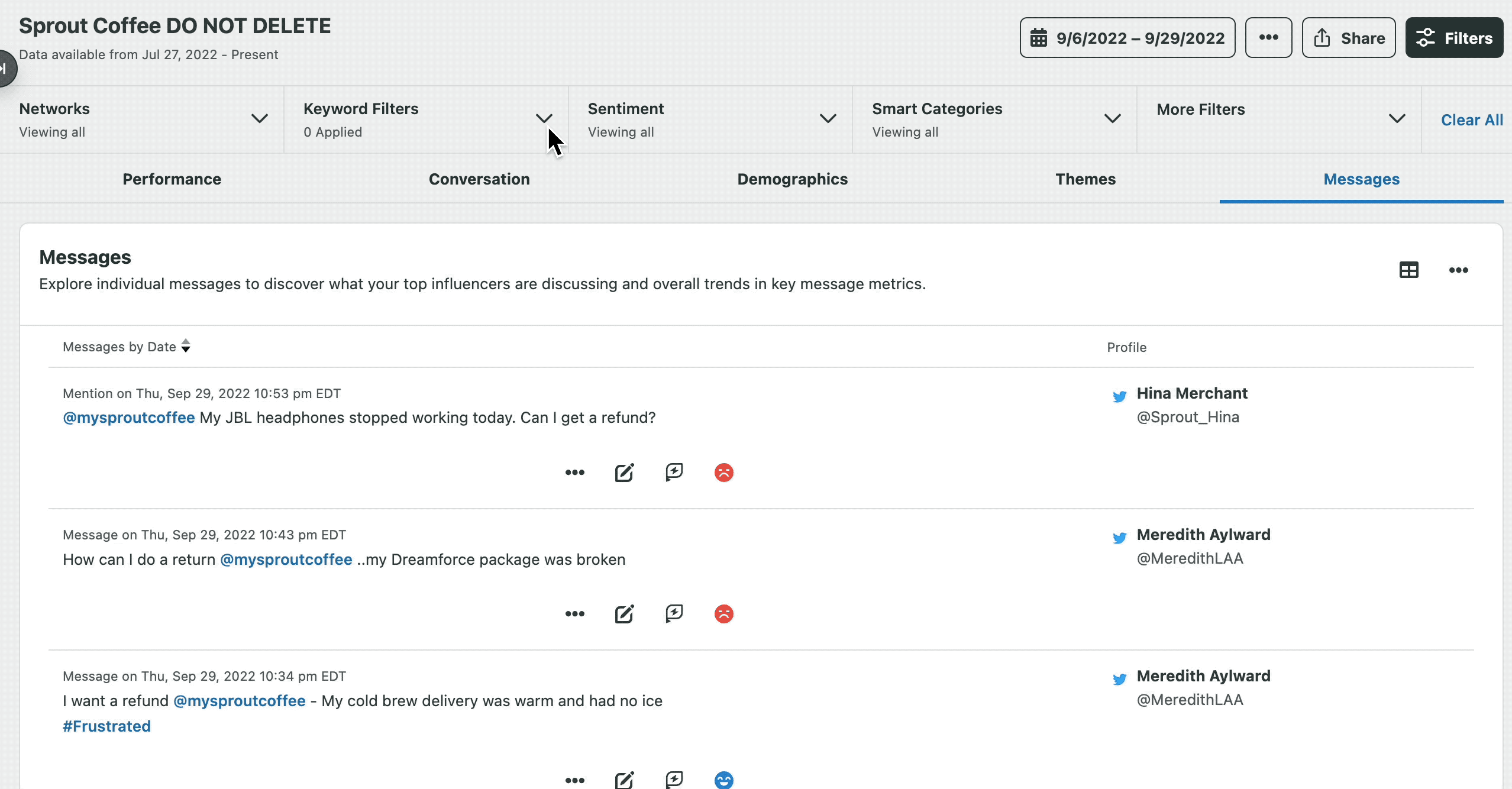Open more options for Dreamforce package message
Viewport: 1512px width, 789px height.
[574, 613]
